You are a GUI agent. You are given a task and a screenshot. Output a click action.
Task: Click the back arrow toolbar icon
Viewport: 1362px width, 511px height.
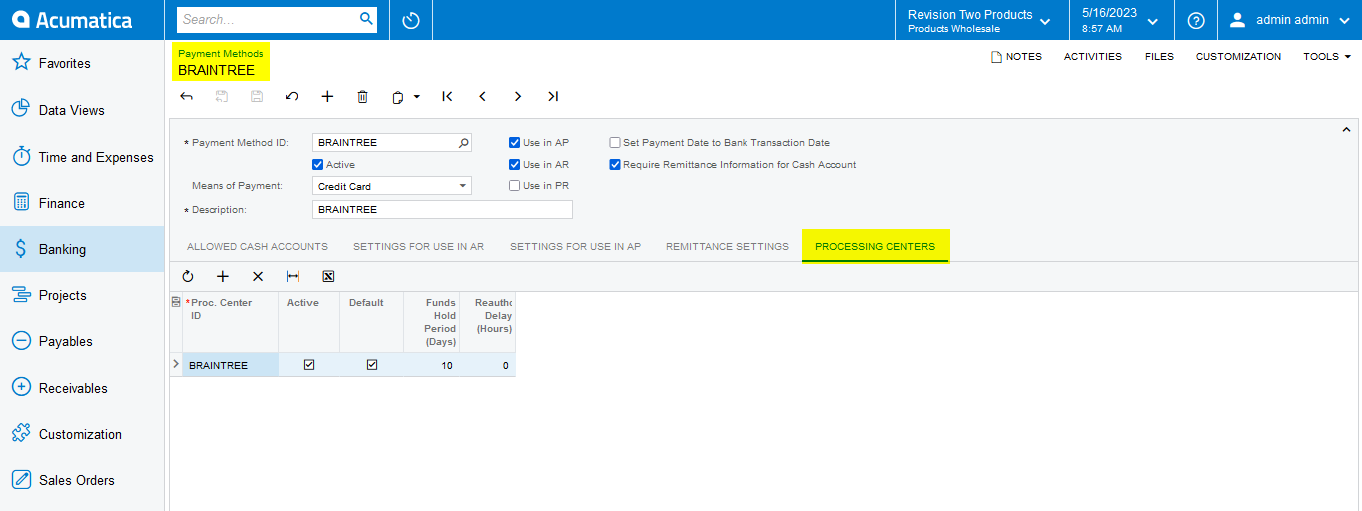point(186,97)
